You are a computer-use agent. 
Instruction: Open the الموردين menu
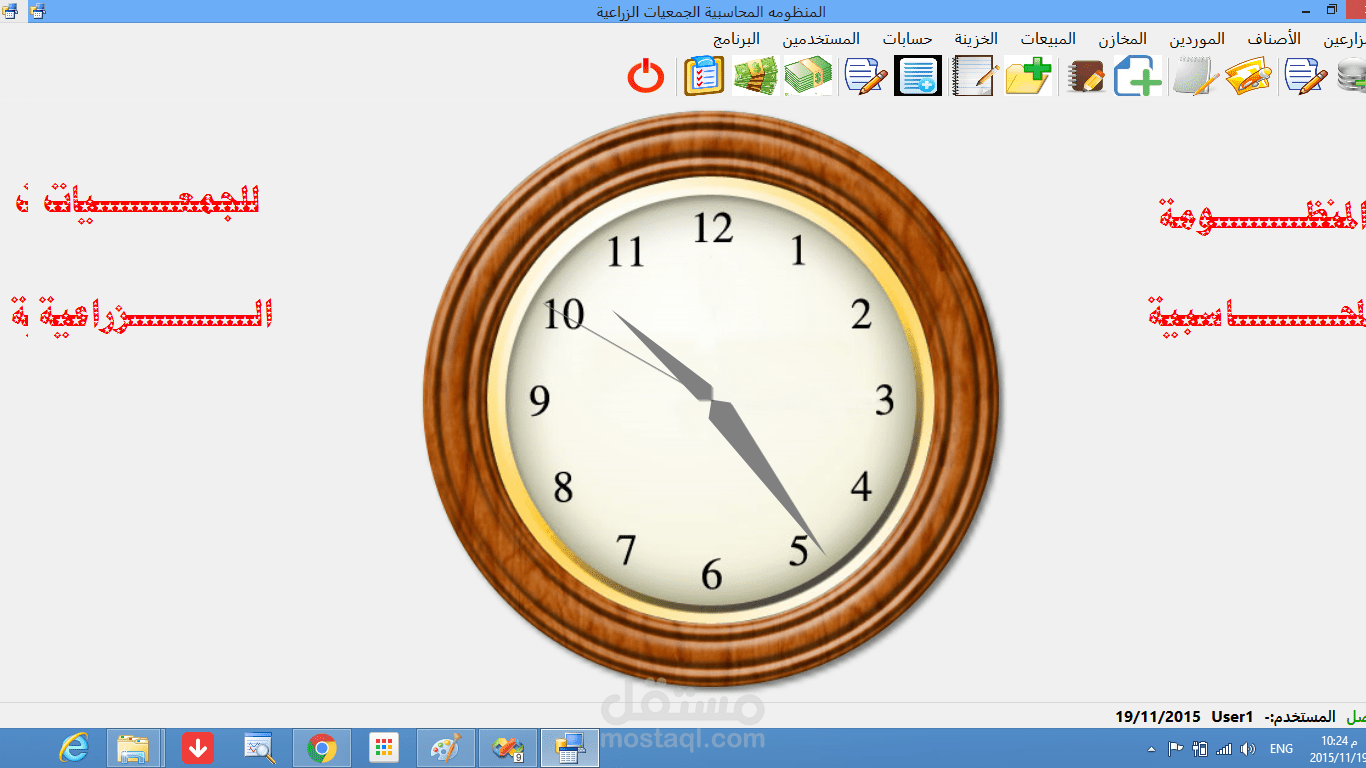point(1197,39)
